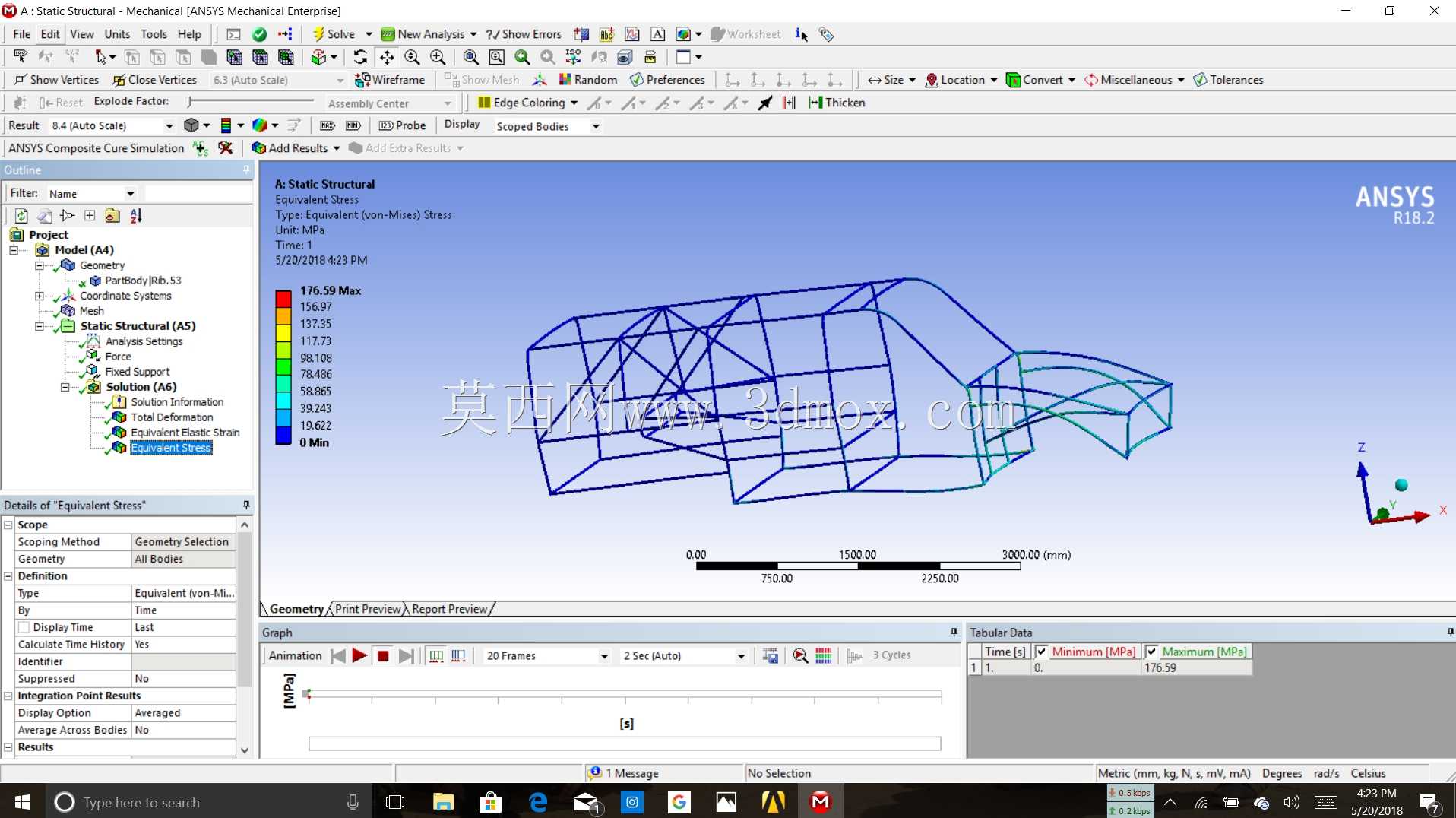1456x818 pixels.
Task: Click the Zoom animation graph icon
Action: click(x=800, y=655)
